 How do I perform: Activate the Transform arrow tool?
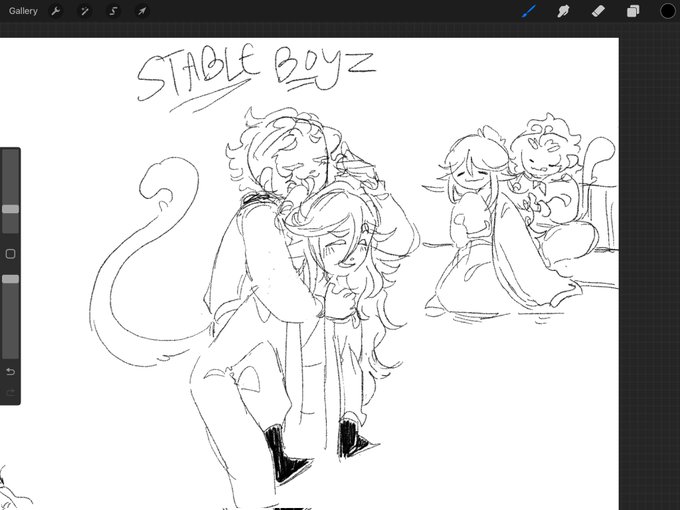tap(142, 11)
